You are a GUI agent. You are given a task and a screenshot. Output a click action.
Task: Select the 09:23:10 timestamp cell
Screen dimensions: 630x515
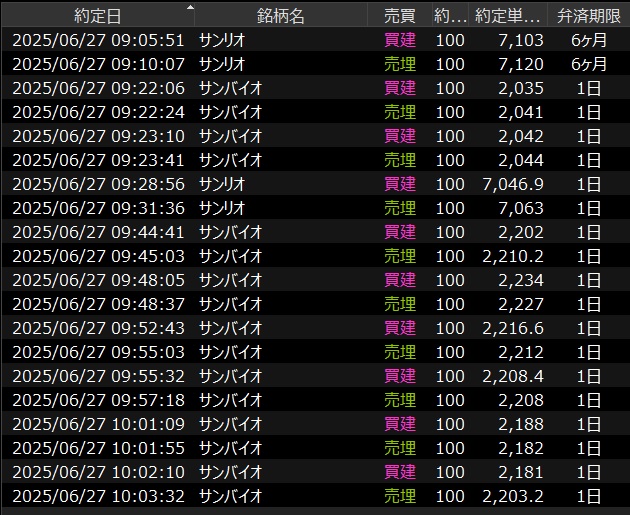tap(98, 136)
